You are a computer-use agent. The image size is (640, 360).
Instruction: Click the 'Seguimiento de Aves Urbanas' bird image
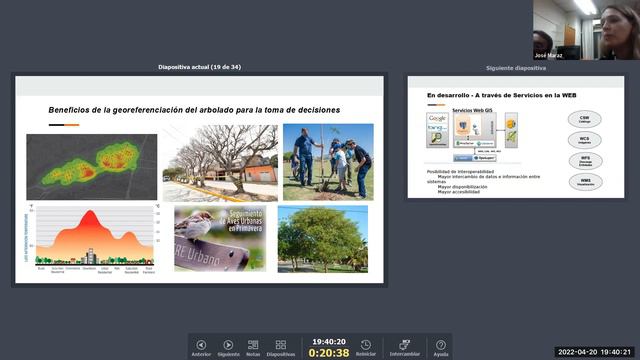(x=220, y=239)
